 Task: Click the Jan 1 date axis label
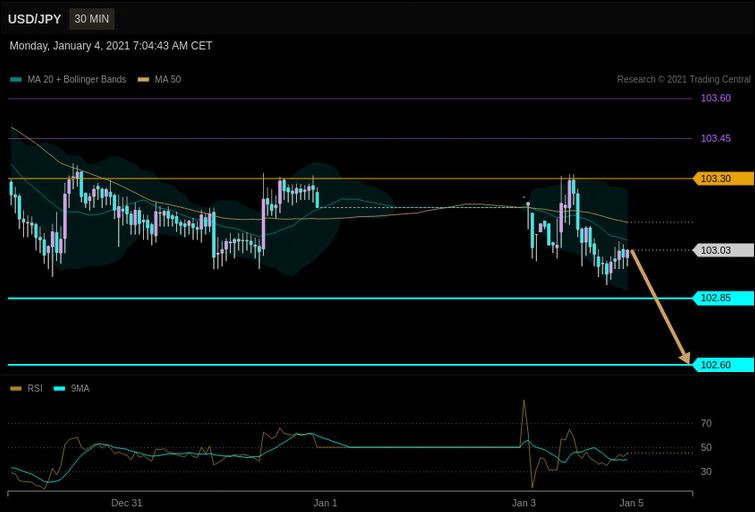[x=325, y=503]
